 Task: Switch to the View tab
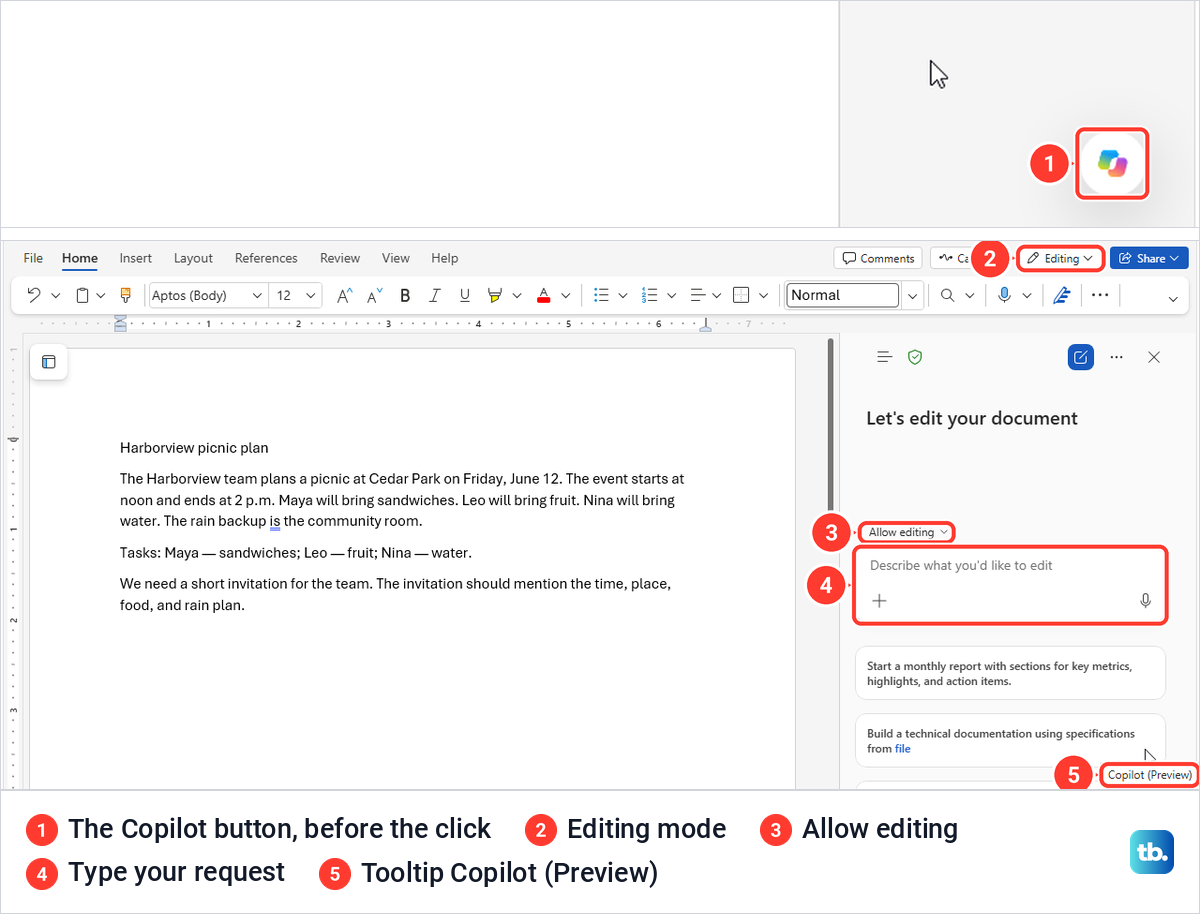click(396, 258)
